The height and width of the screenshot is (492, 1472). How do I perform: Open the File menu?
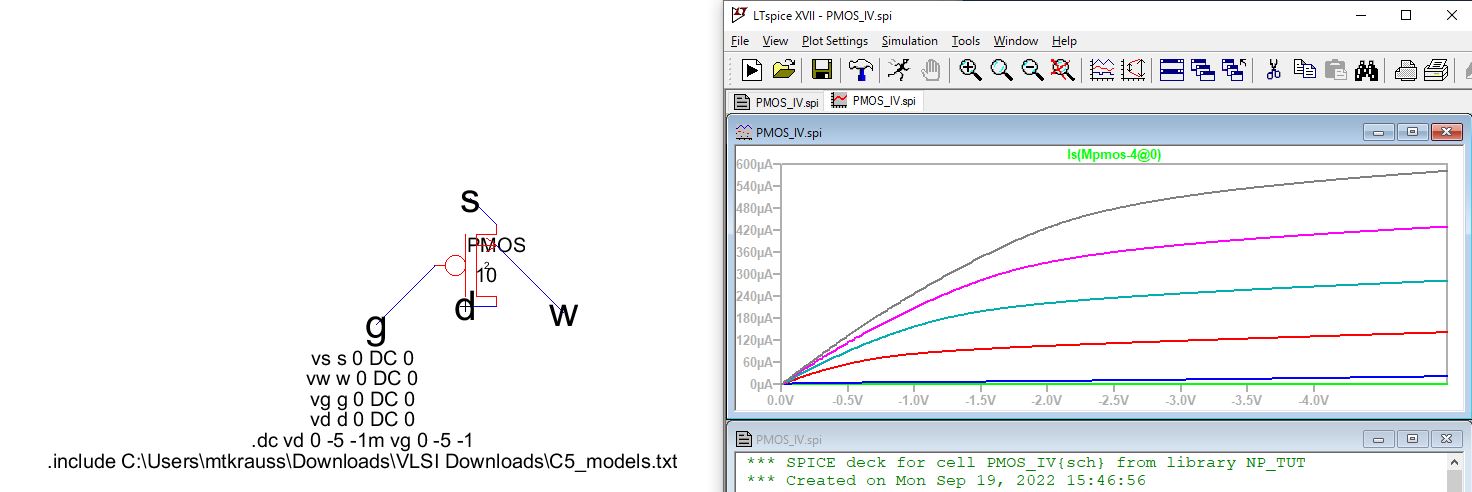740,41
